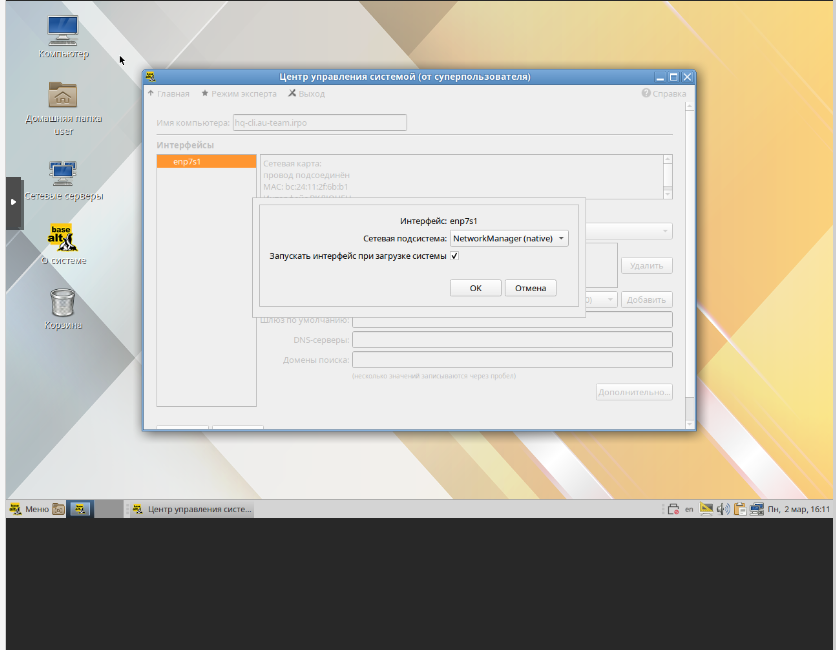Select enp7s1 in the Интерфейсы list
Viewport: 836px width, 650px height.
point(206,162)
